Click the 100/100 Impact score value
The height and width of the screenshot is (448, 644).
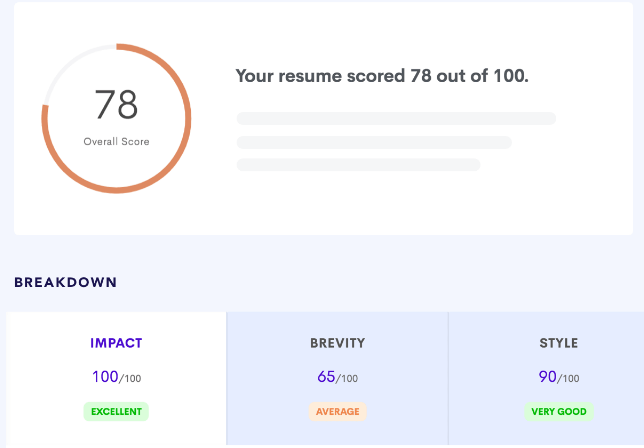click(116, 377)
